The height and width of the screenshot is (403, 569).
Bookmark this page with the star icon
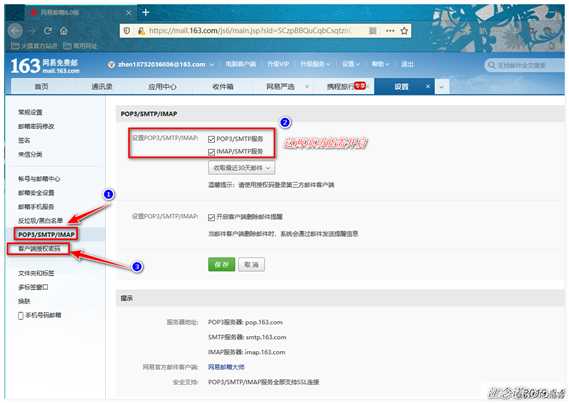(404, 31)
